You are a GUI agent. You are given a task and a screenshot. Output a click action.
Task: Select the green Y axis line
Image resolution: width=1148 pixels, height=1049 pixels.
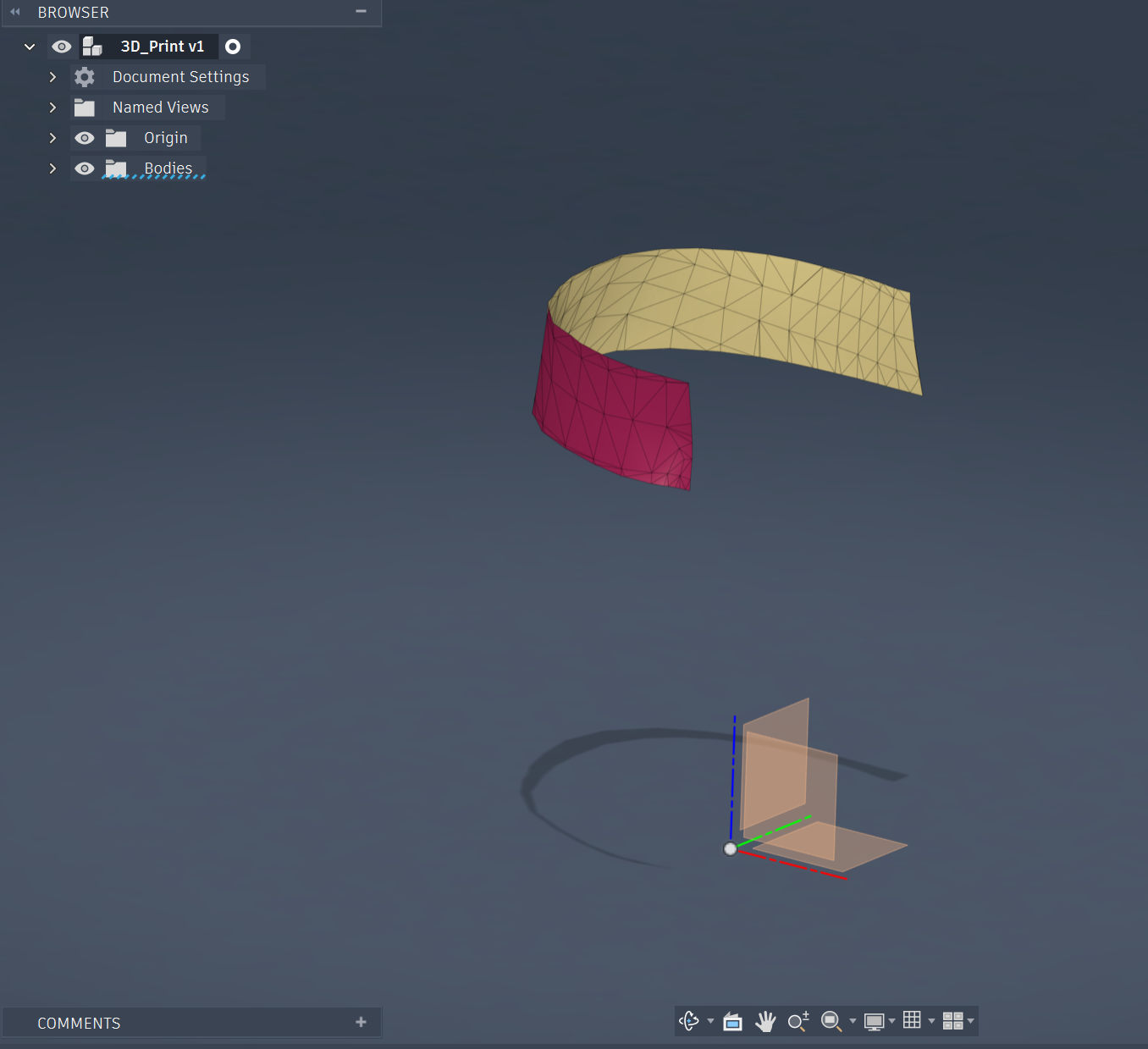pyautogui.click(x=774, y=831)
